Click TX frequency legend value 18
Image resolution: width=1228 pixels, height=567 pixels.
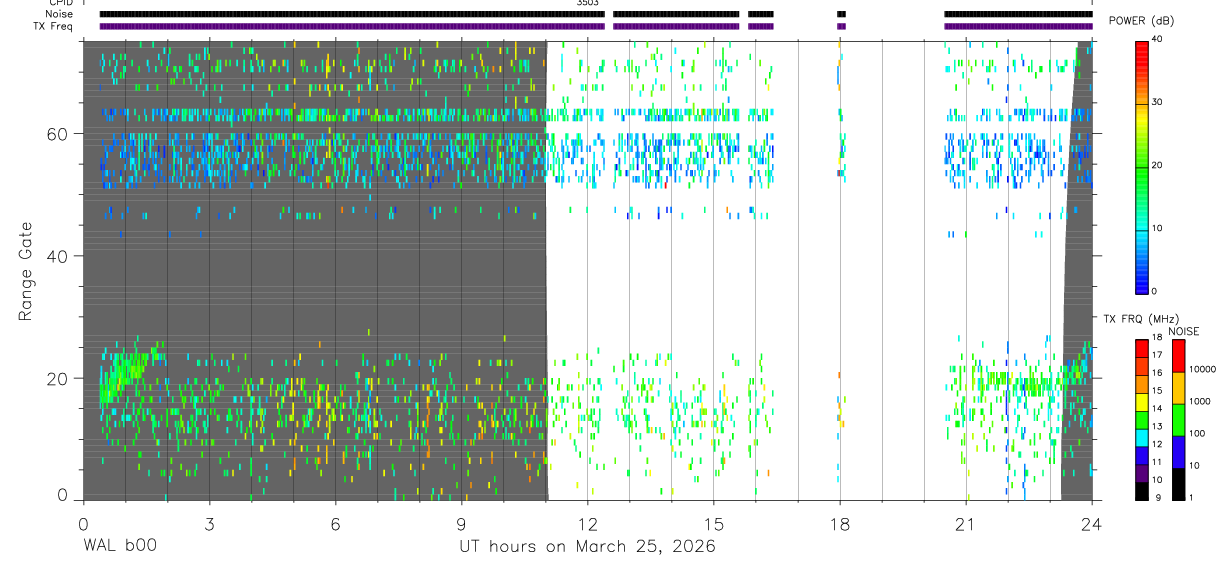click(1156, 339)
